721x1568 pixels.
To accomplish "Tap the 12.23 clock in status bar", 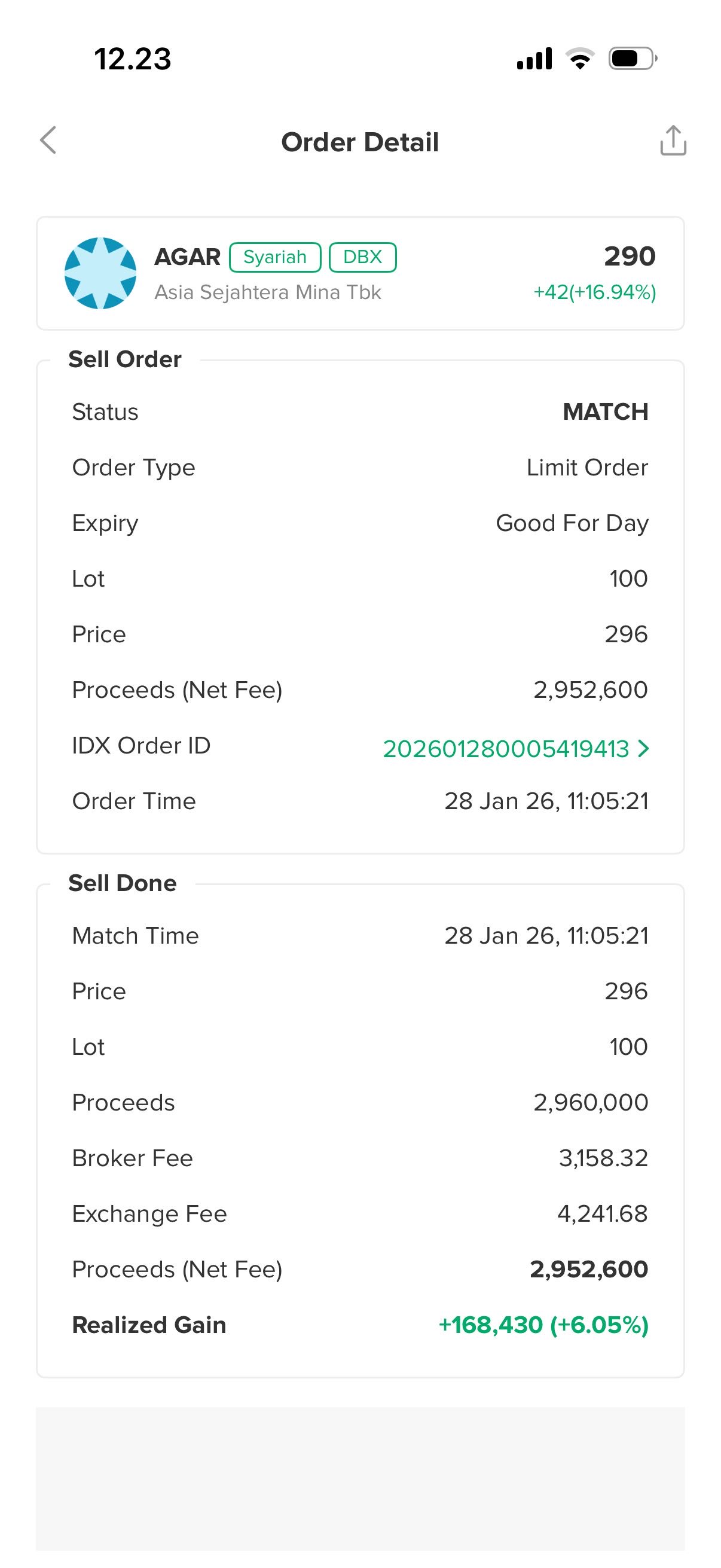I will point(133,59).
